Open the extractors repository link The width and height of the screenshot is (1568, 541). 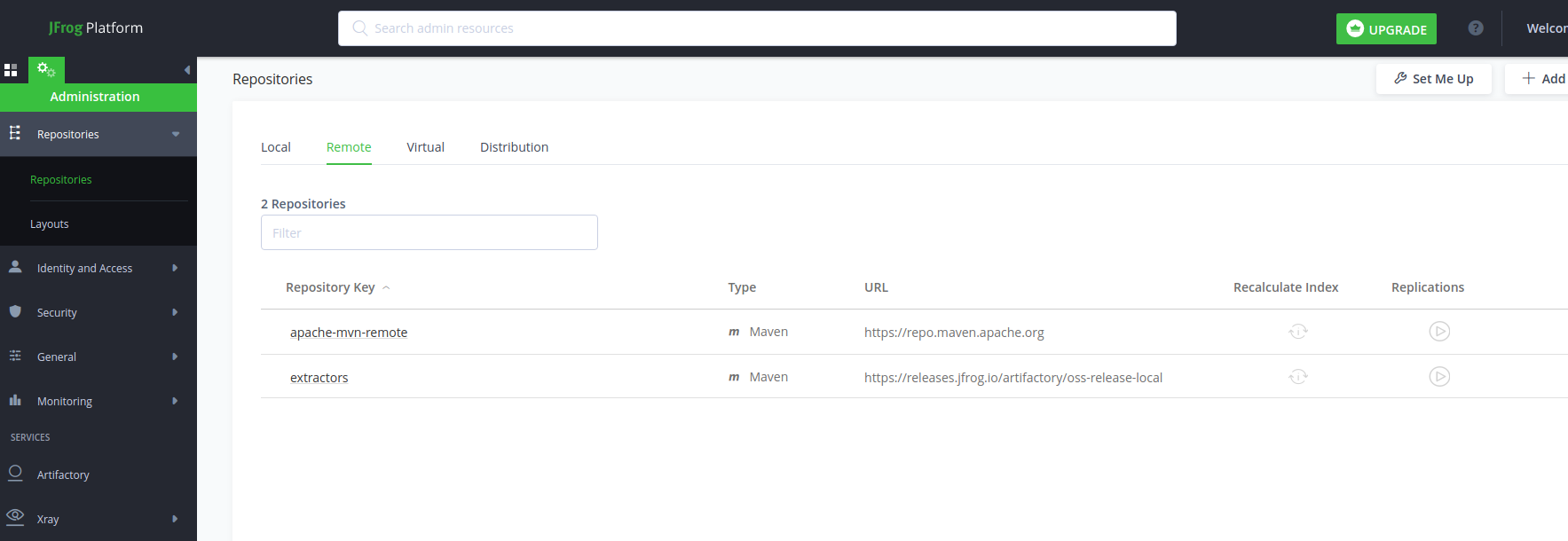319,378
